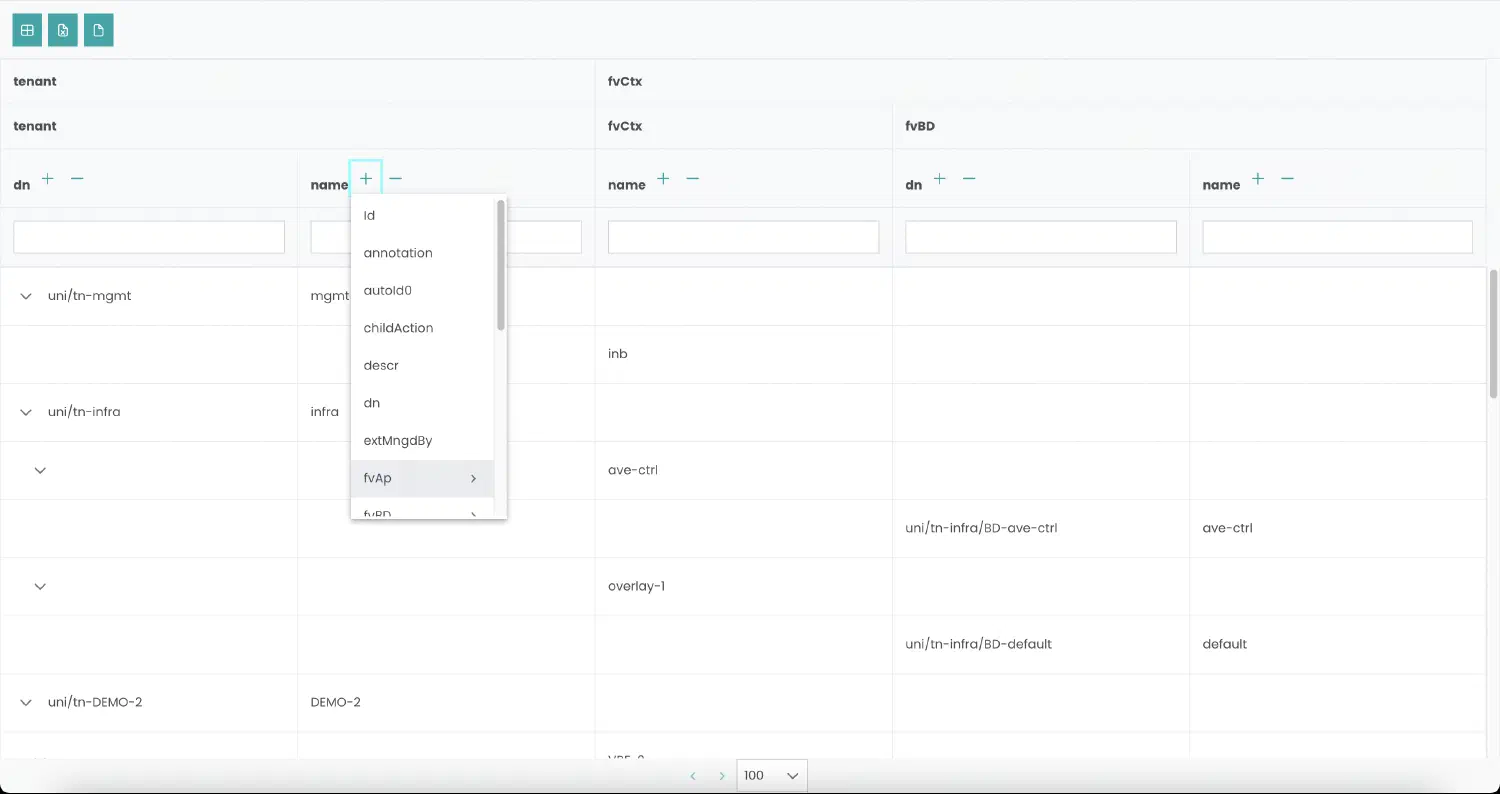
Task: Go to the previous page
Action: 693,775
